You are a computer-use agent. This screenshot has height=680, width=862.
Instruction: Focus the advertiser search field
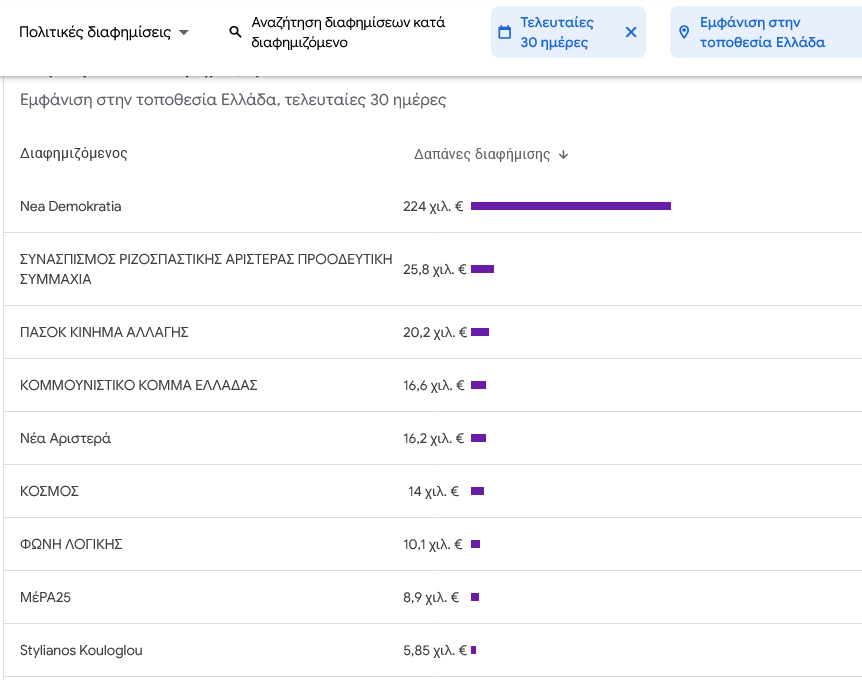click(x=348, y=32)
